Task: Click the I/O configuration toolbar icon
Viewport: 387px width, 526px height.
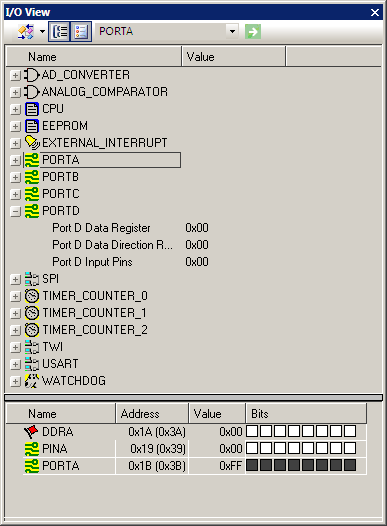Action: click(x=26, y=32)
